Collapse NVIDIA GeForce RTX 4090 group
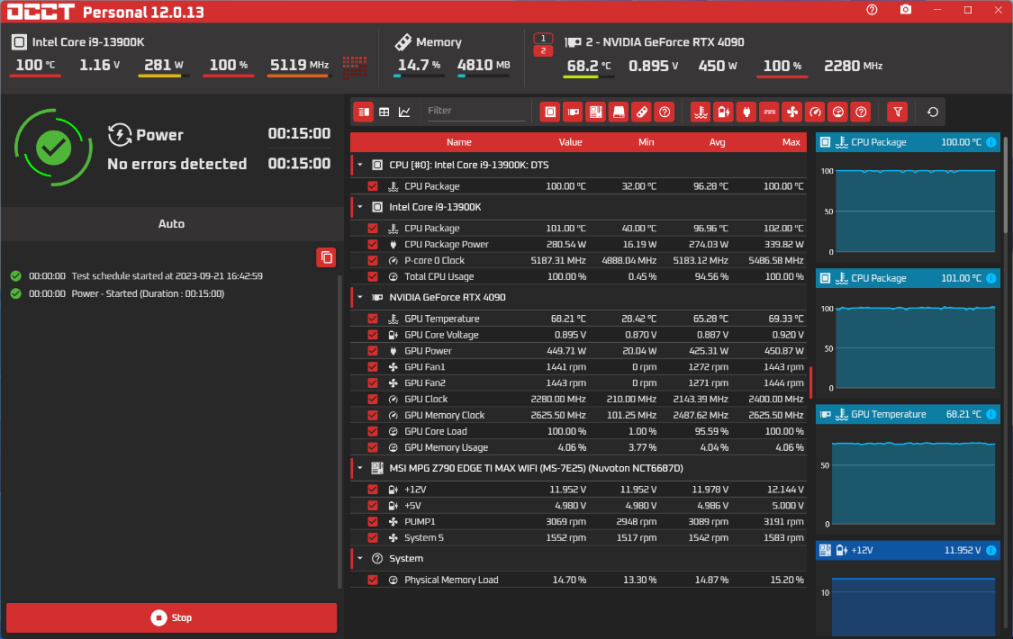 (x=360, y=297)
